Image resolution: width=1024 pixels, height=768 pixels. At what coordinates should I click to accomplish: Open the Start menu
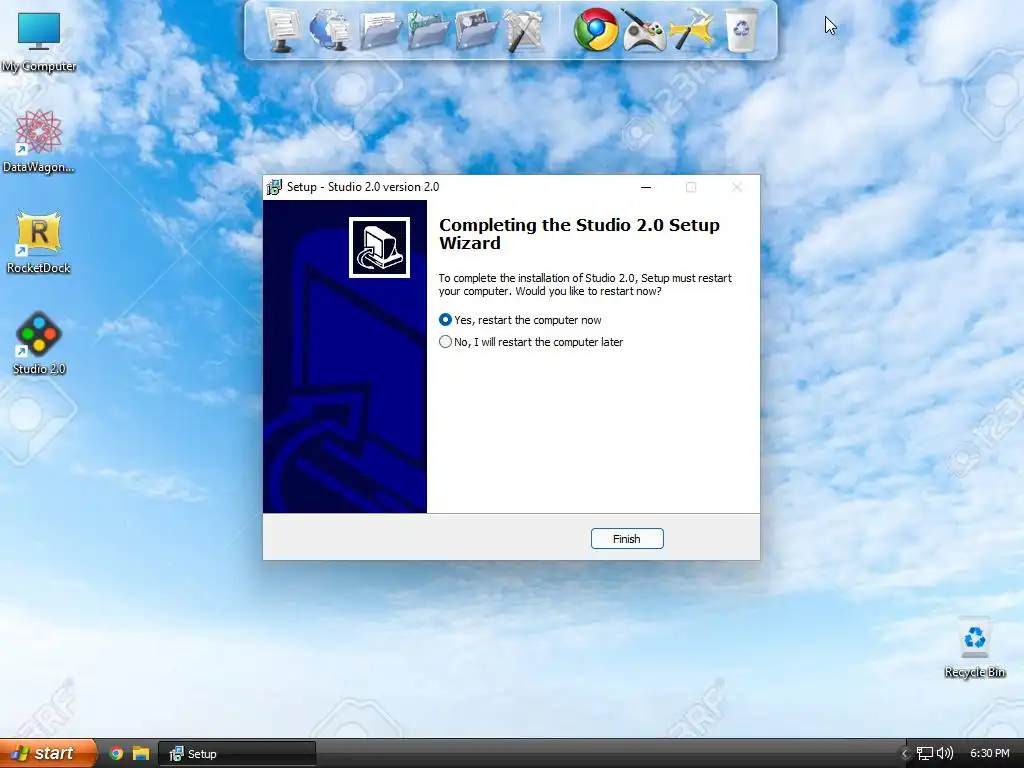coord(48,753)
